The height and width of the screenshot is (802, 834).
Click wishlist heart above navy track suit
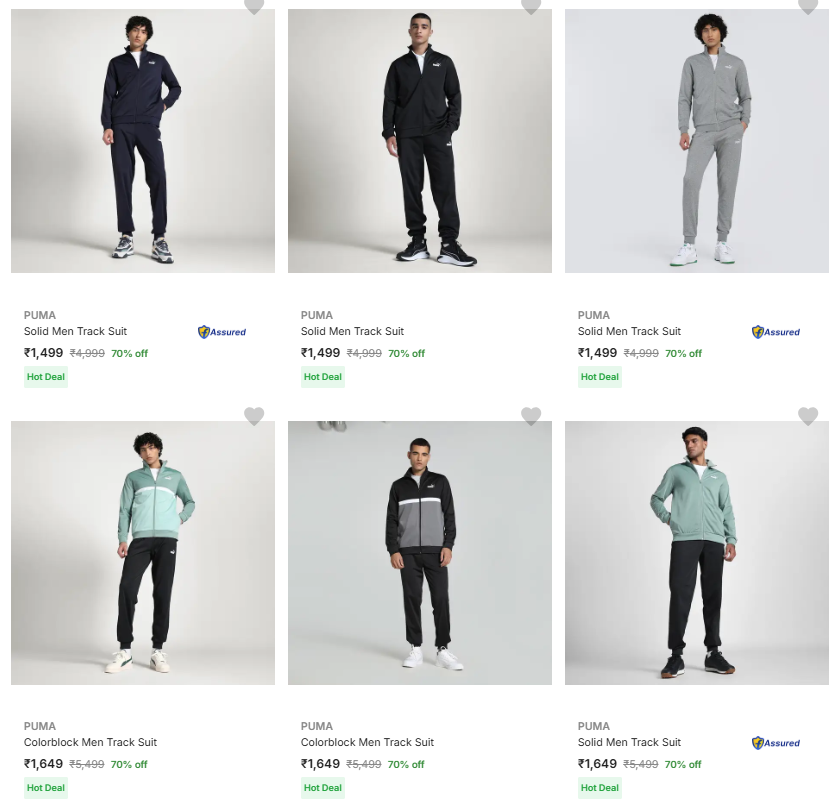tap(254, 6)
